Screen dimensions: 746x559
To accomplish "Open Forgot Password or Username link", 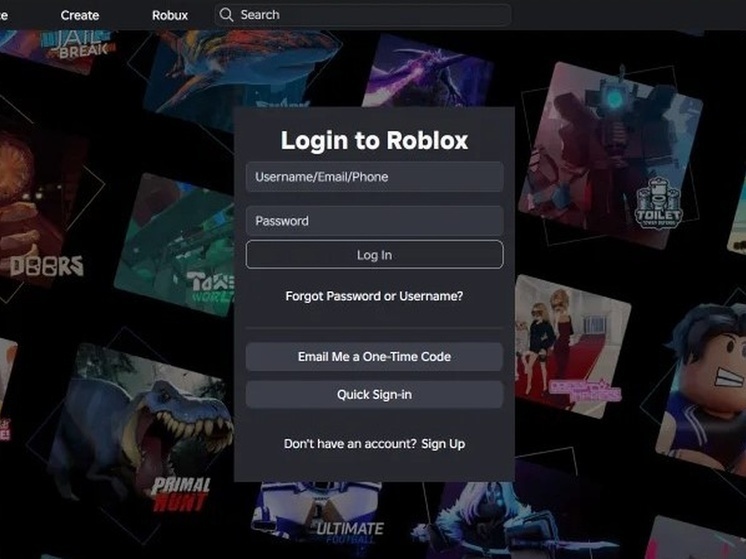I will (x=374, y=296).
